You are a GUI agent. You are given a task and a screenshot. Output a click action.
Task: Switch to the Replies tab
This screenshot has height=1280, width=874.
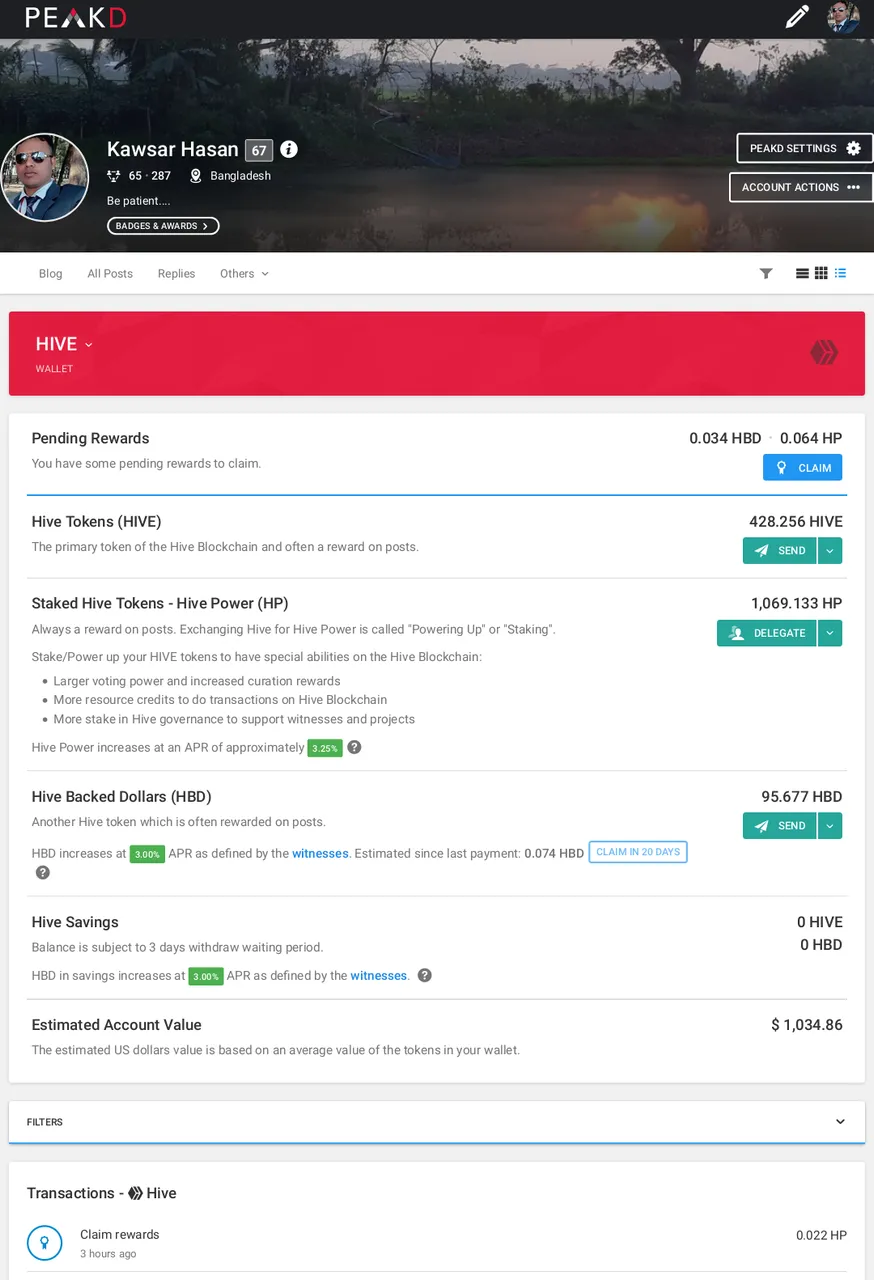pyautogui.click(x=176, y=274)
